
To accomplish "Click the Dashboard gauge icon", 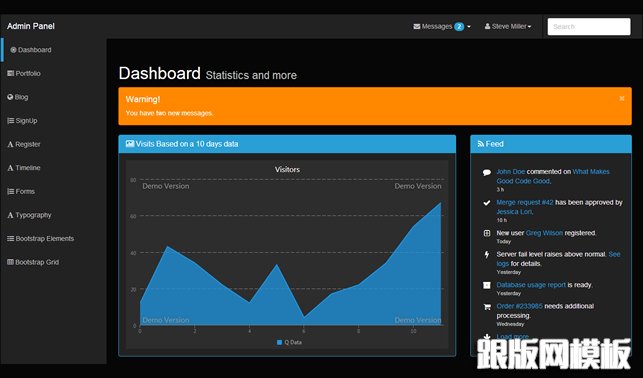I will (14, 50).
